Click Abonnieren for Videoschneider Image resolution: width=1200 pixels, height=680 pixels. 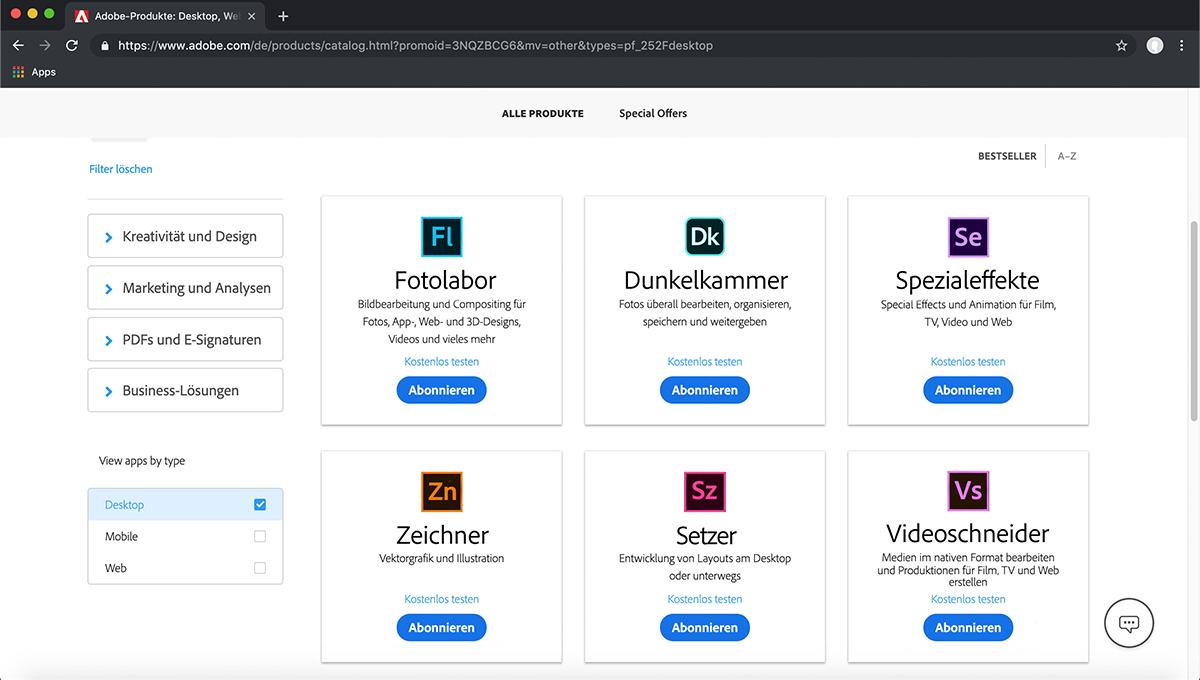coord(968,628)
